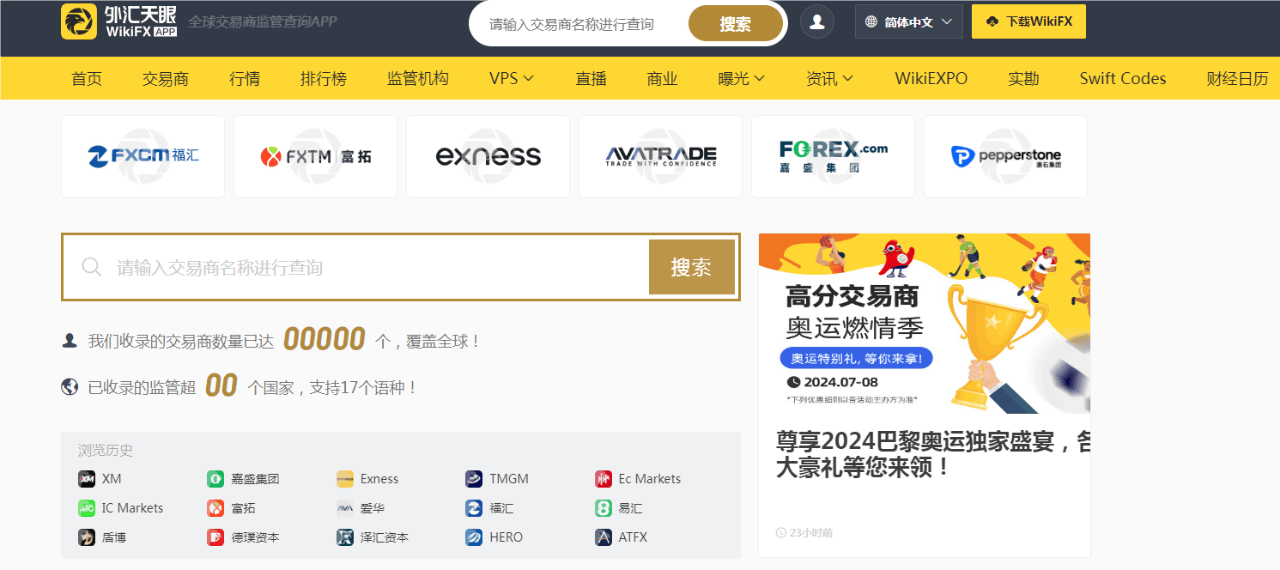Open the AvaTrade broker logo card
Image resolution: width=1280 pixels, height=570 pixels.
click(660, 156)
